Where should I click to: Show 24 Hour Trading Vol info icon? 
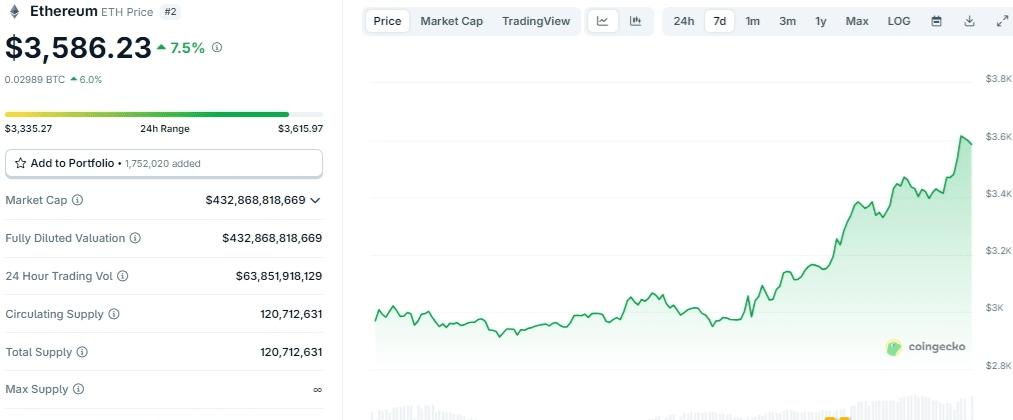pos(123,277)
